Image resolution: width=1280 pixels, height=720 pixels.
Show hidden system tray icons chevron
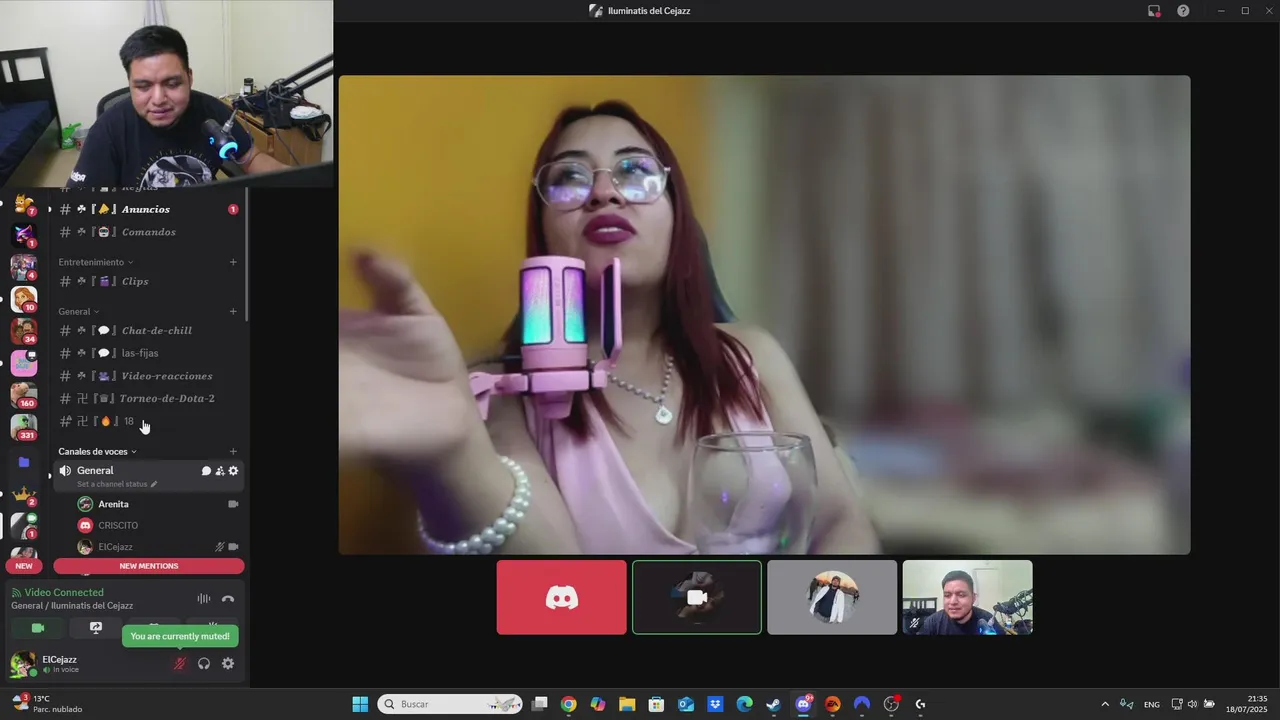(x=1105, y=704)
